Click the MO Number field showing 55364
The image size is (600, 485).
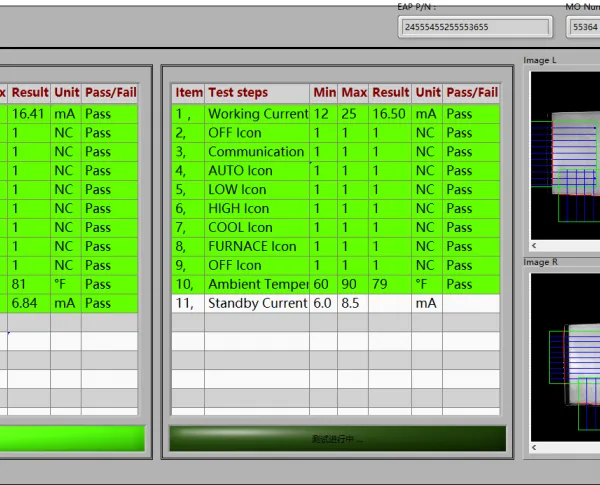tap(583, 27)
